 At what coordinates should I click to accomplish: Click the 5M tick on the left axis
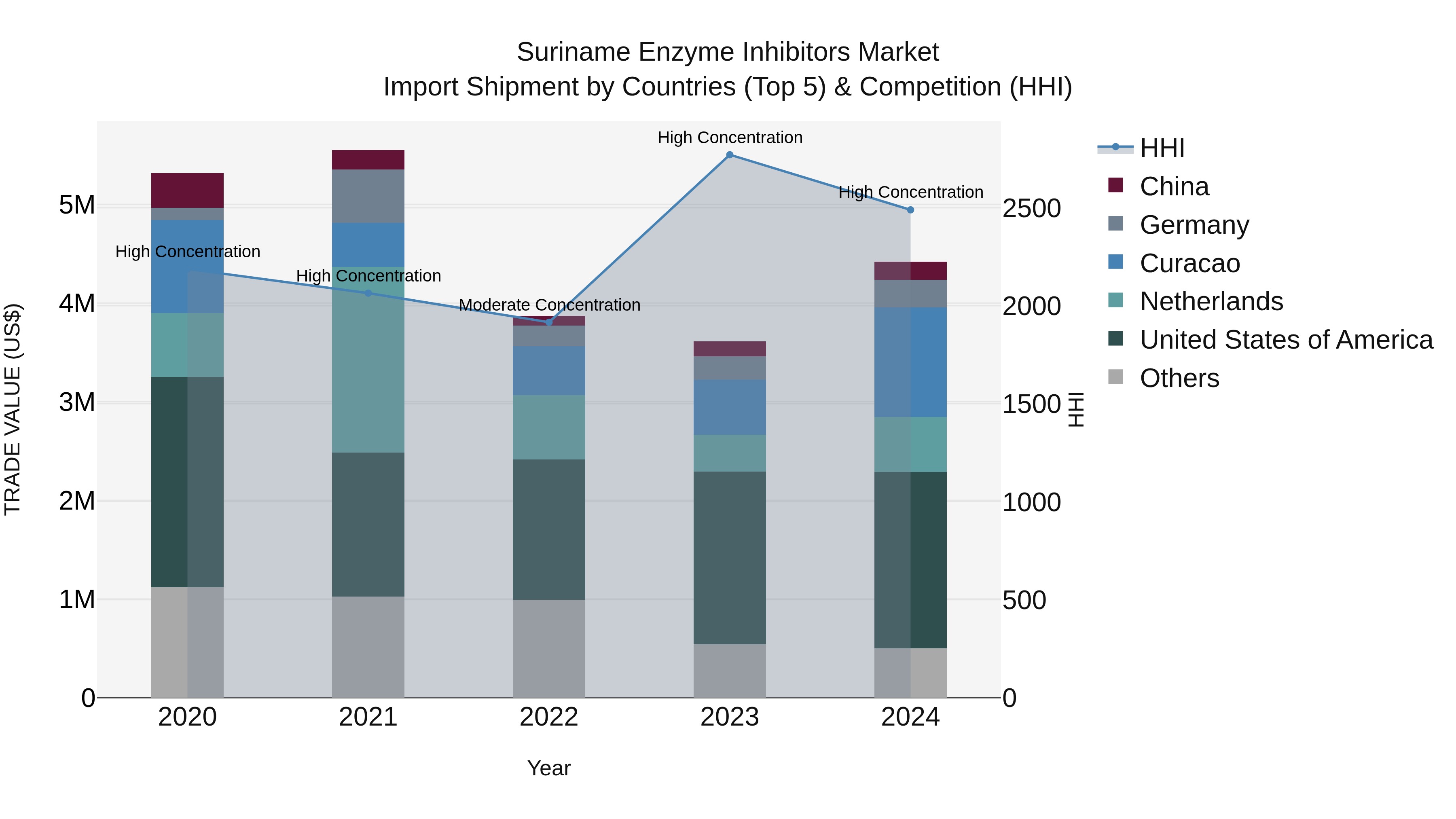[x=77, y=205]
